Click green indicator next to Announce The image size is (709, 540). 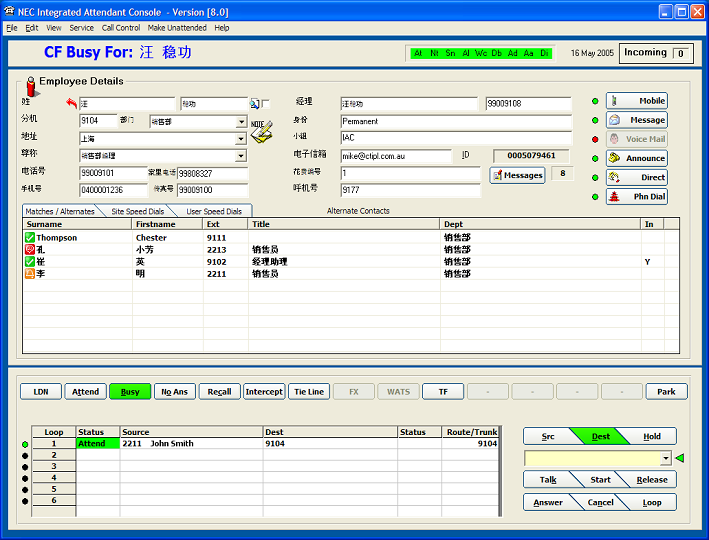click(595, 158)
